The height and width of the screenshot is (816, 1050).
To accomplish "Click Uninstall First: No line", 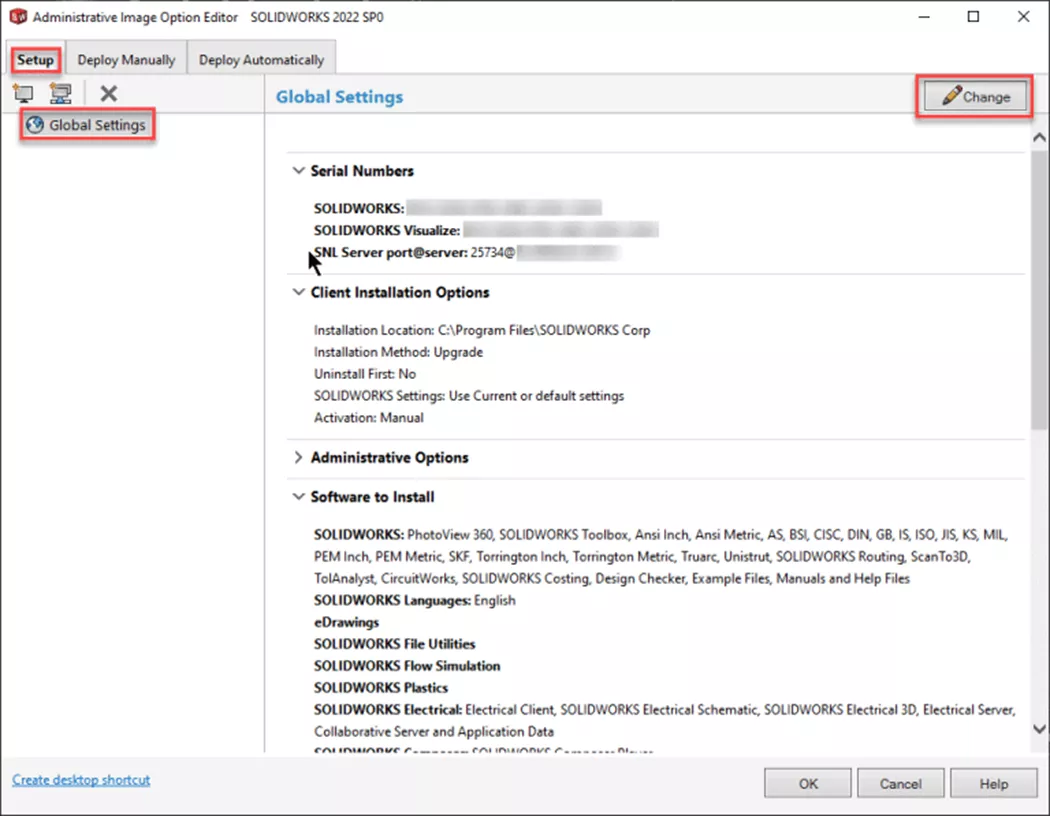I will tap(365, 374).
